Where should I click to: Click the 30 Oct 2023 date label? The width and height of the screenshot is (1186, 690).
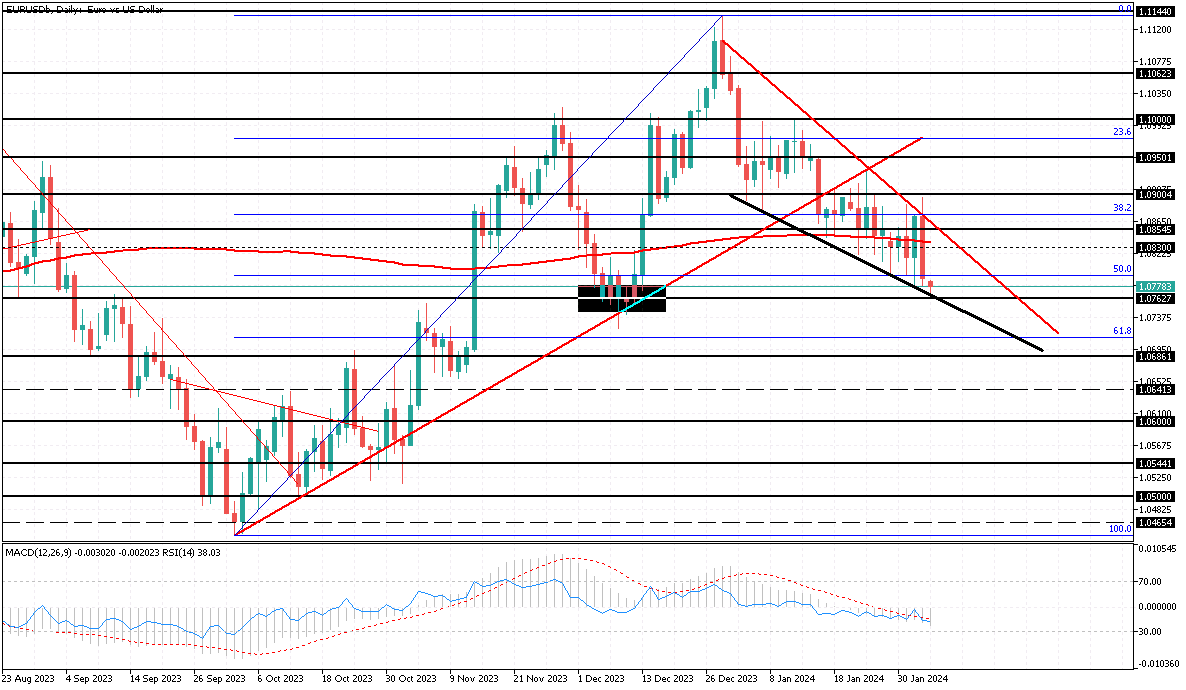coord(411,679)
